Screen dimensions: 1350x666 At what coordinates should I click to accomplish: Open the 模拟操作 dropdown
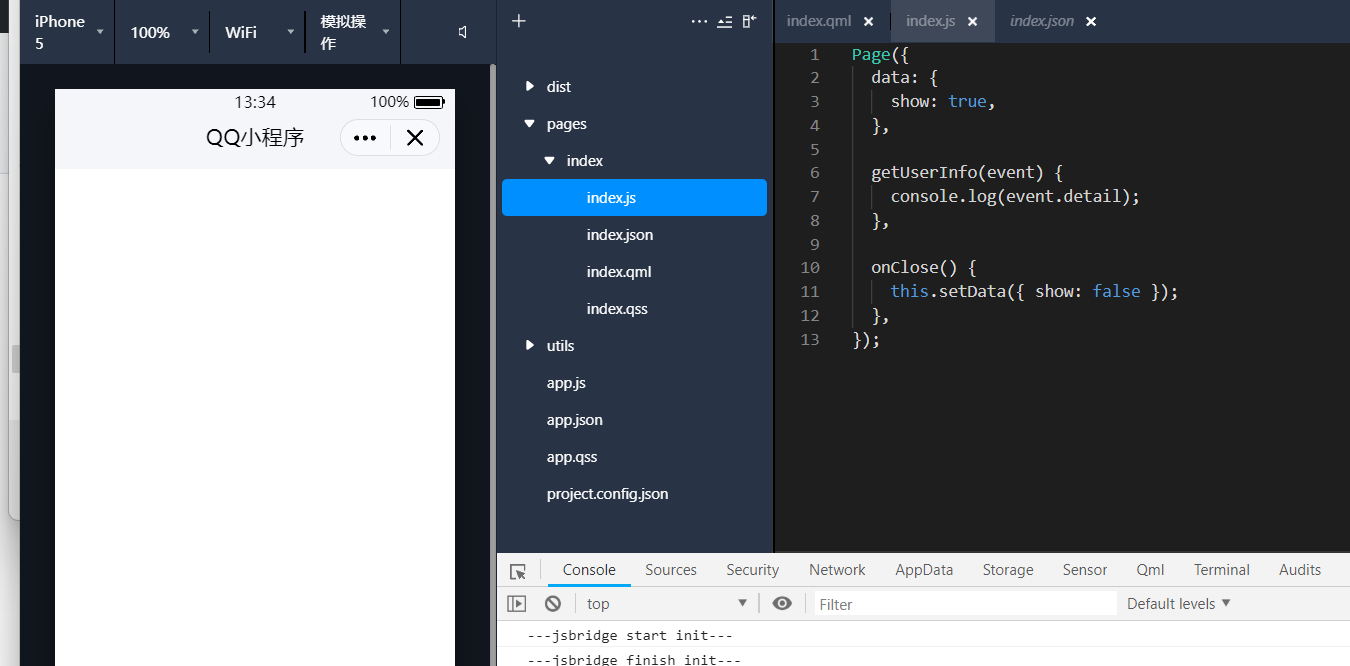tap(353, 32)
